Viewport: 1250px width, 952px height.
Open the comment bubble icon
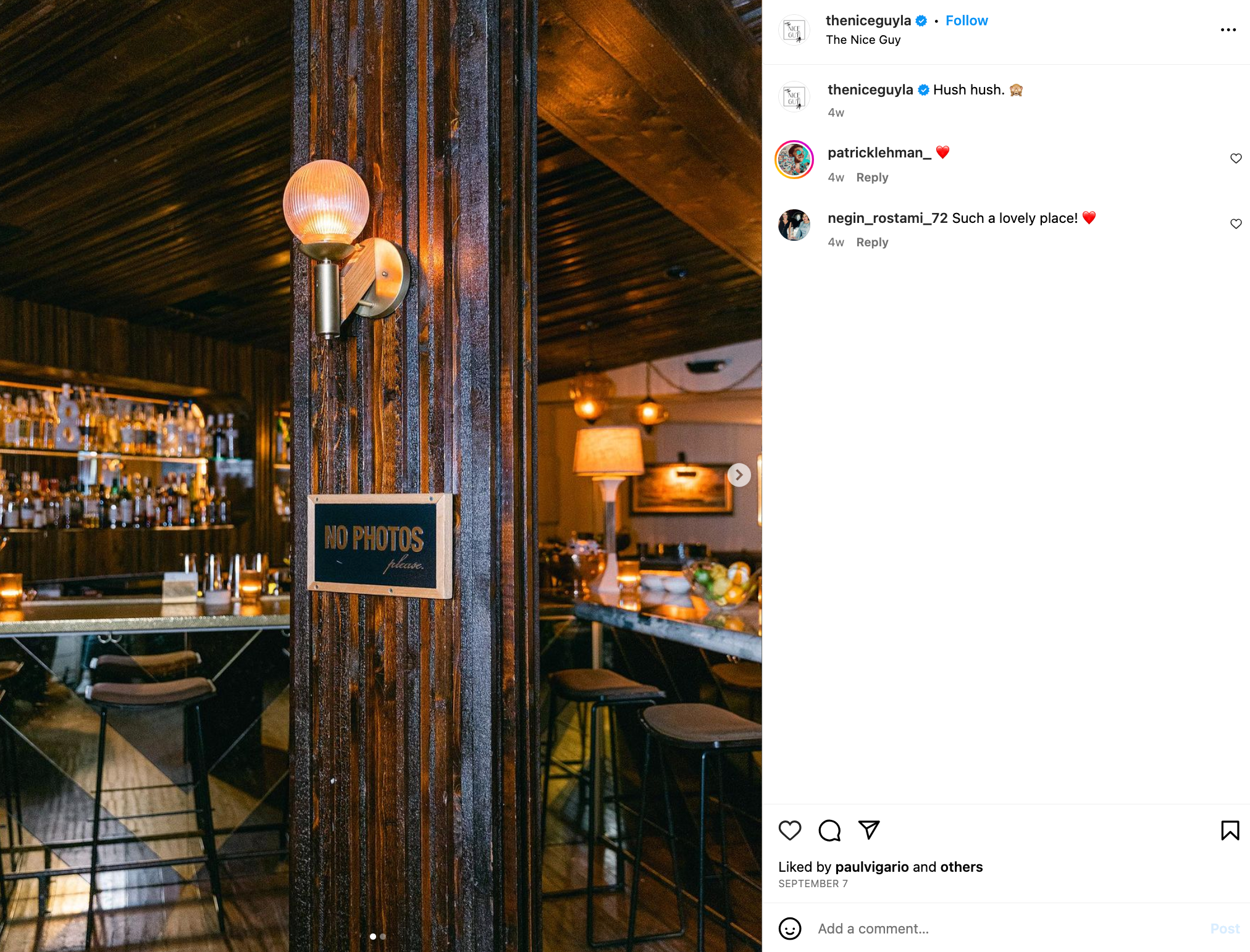[x=829, y=830]
